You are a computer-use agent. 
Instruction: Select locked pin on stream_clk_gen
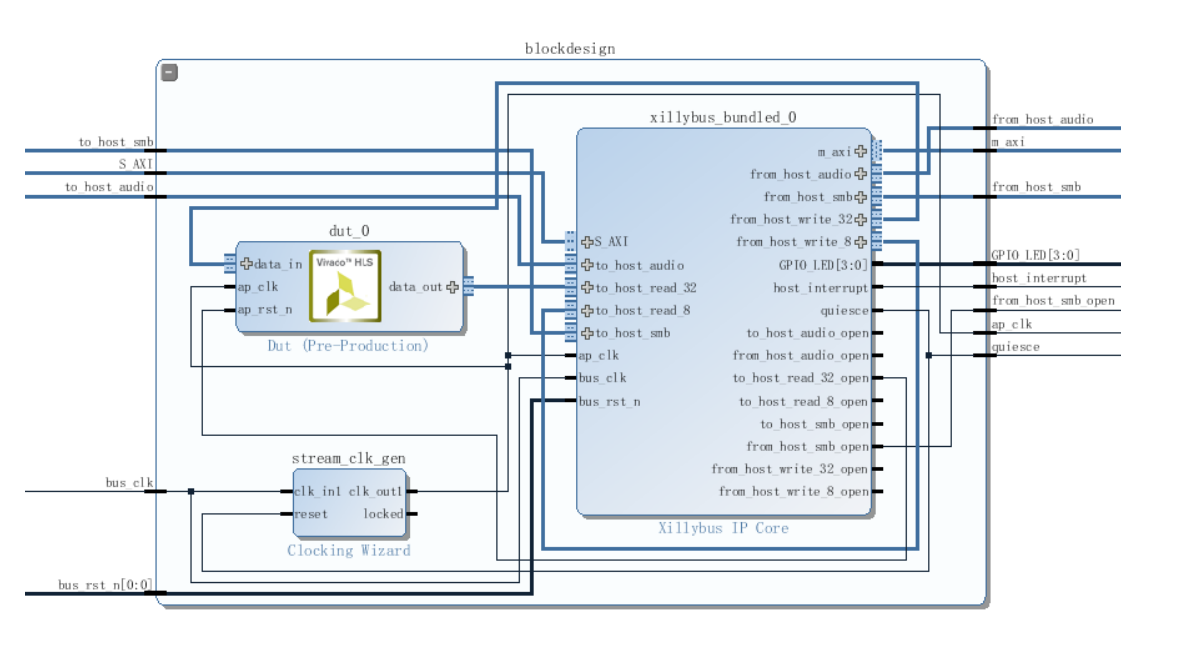[x=383, y=514]
